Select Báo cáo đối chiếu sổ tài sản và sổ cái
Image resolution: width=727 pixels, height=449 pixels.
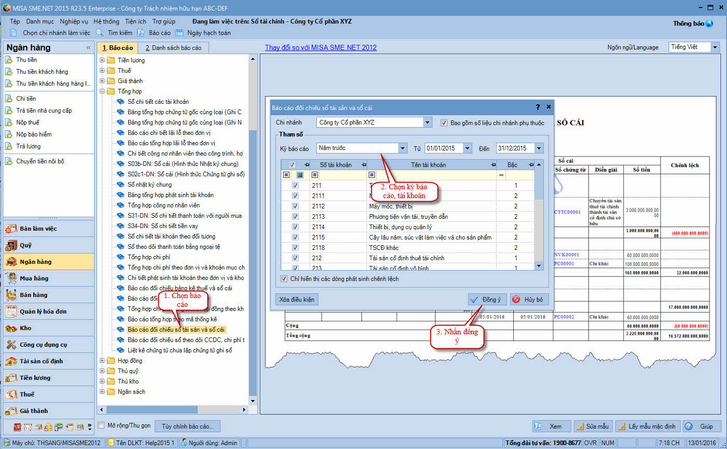click(176, 329)
